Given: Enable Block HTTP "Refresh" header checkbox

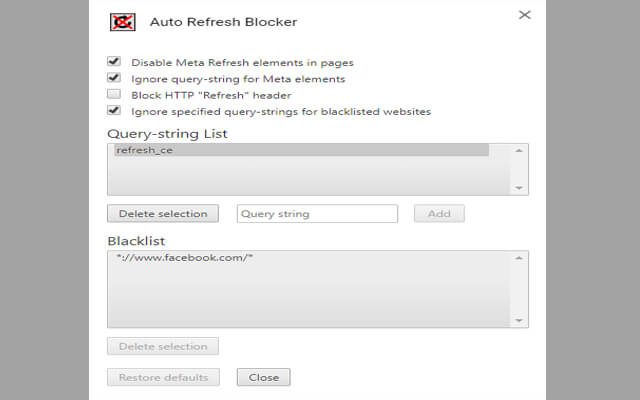Looking at the screenshot, I should click(x=114, y=94).
